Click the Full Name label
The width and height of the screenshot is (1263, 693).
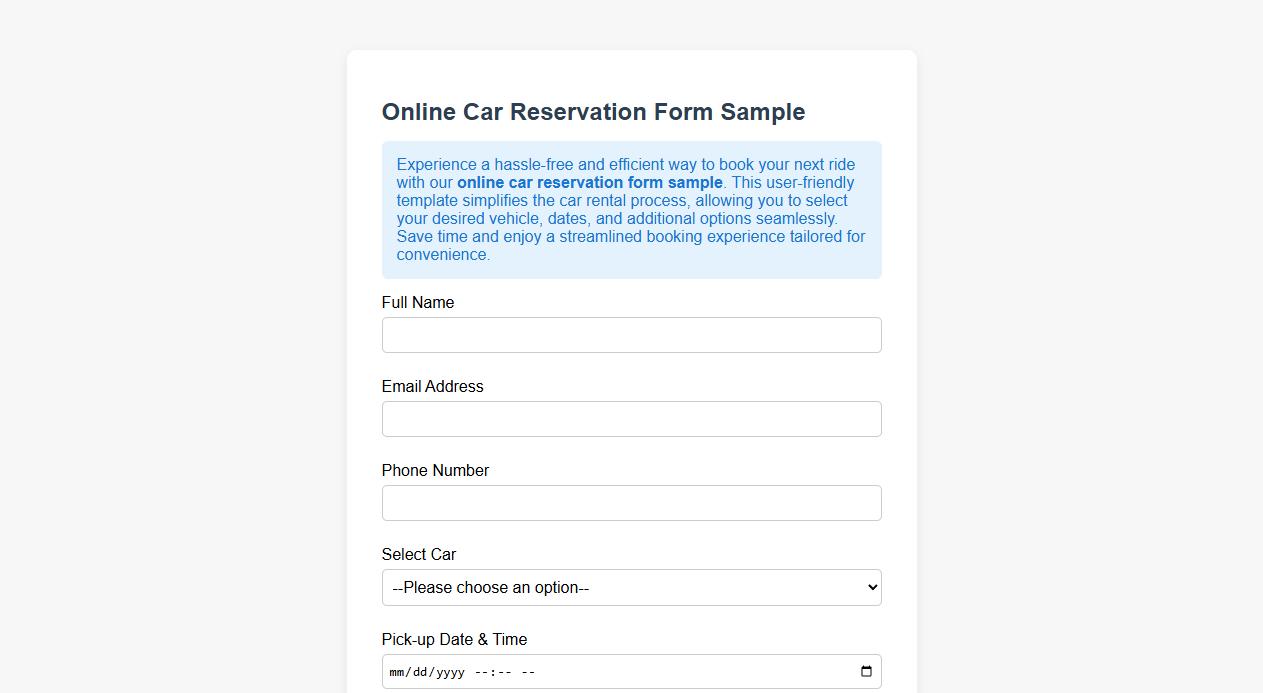[x=417, y=302]
